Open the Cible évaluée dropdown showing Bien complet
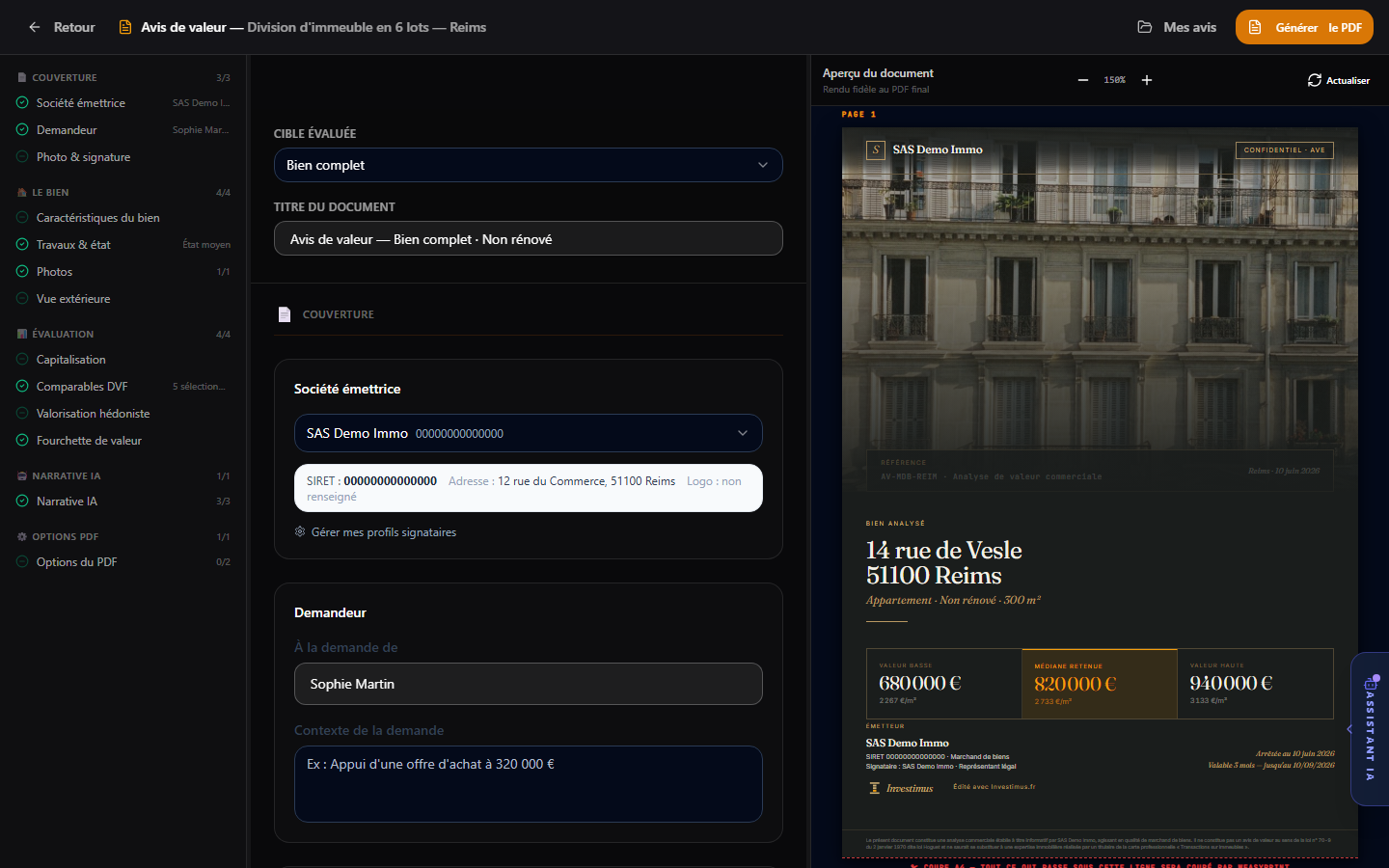 [528, 165]
